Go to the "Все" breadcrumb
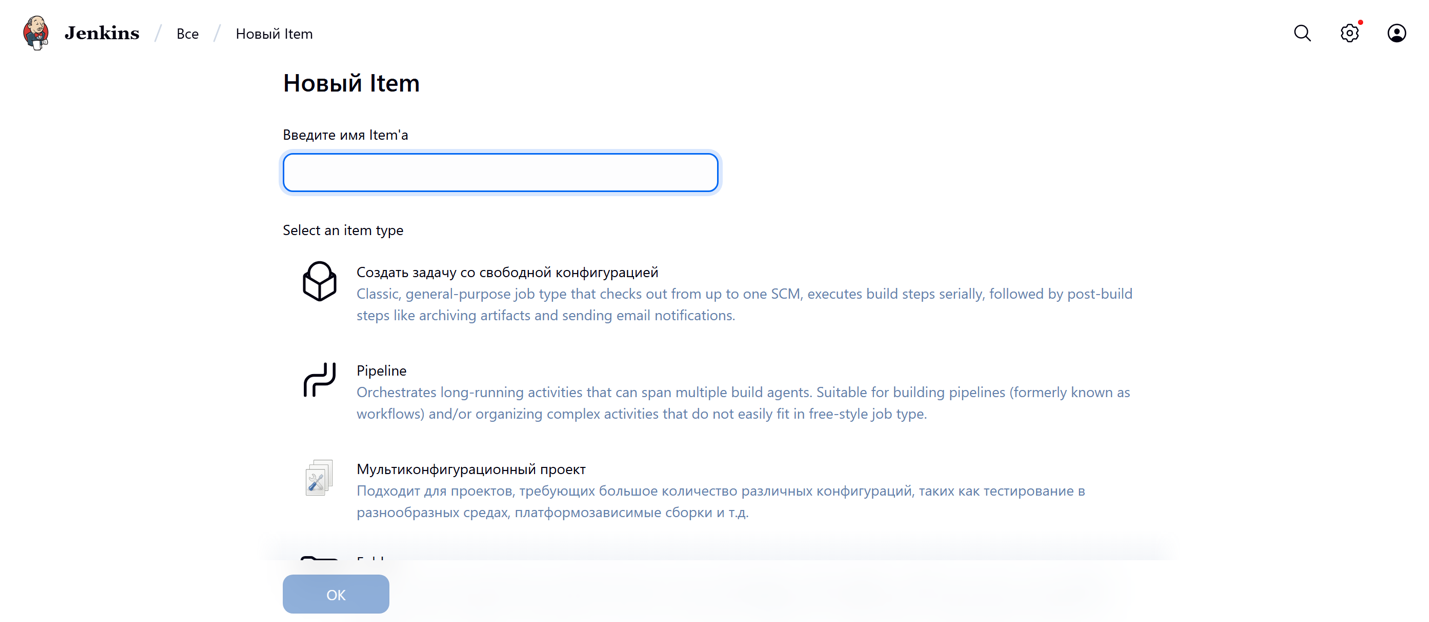Screen dimensions: 1429x622 tap(187, 34)
